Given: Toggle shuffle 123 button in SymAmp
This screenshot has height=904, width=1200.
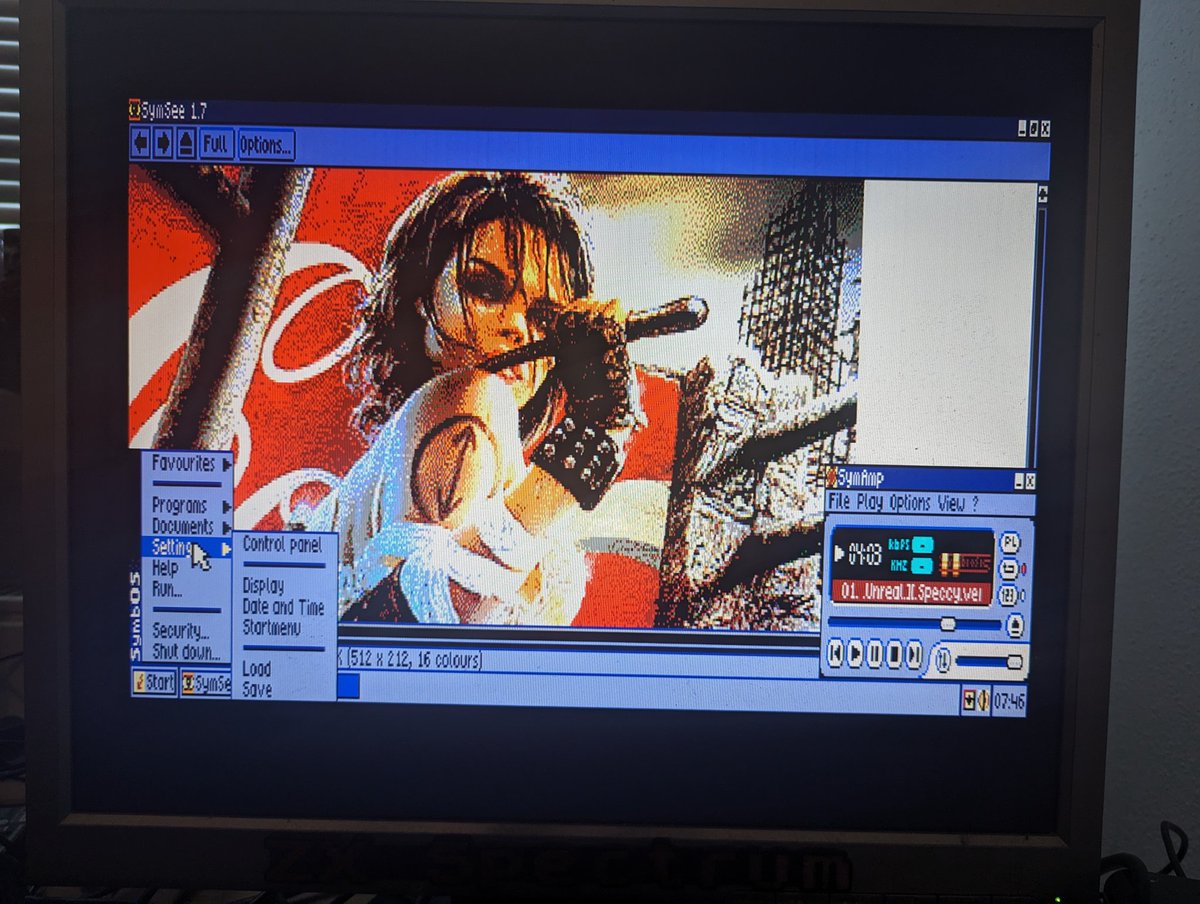Looking at the screenshot, I should point(1010,595).
